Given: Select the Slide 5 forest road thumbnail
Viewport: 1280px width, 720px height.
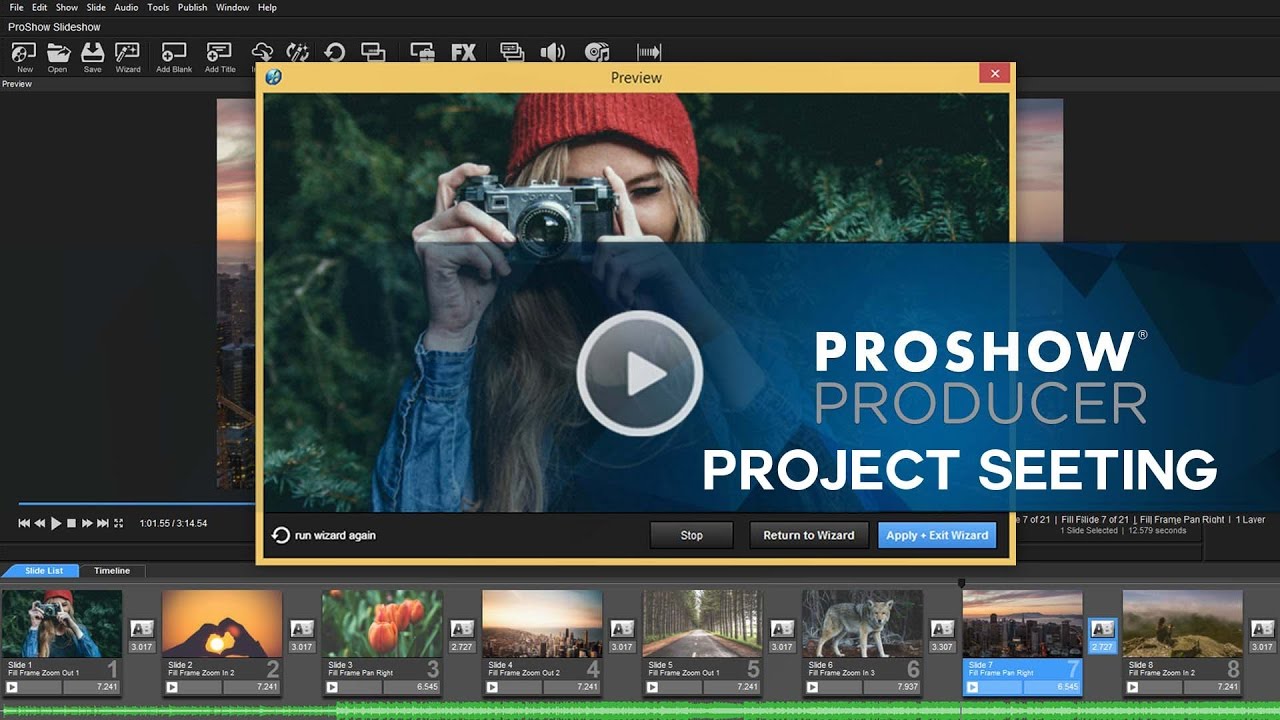Looking at the screenshot, I should tap(703, 624).
